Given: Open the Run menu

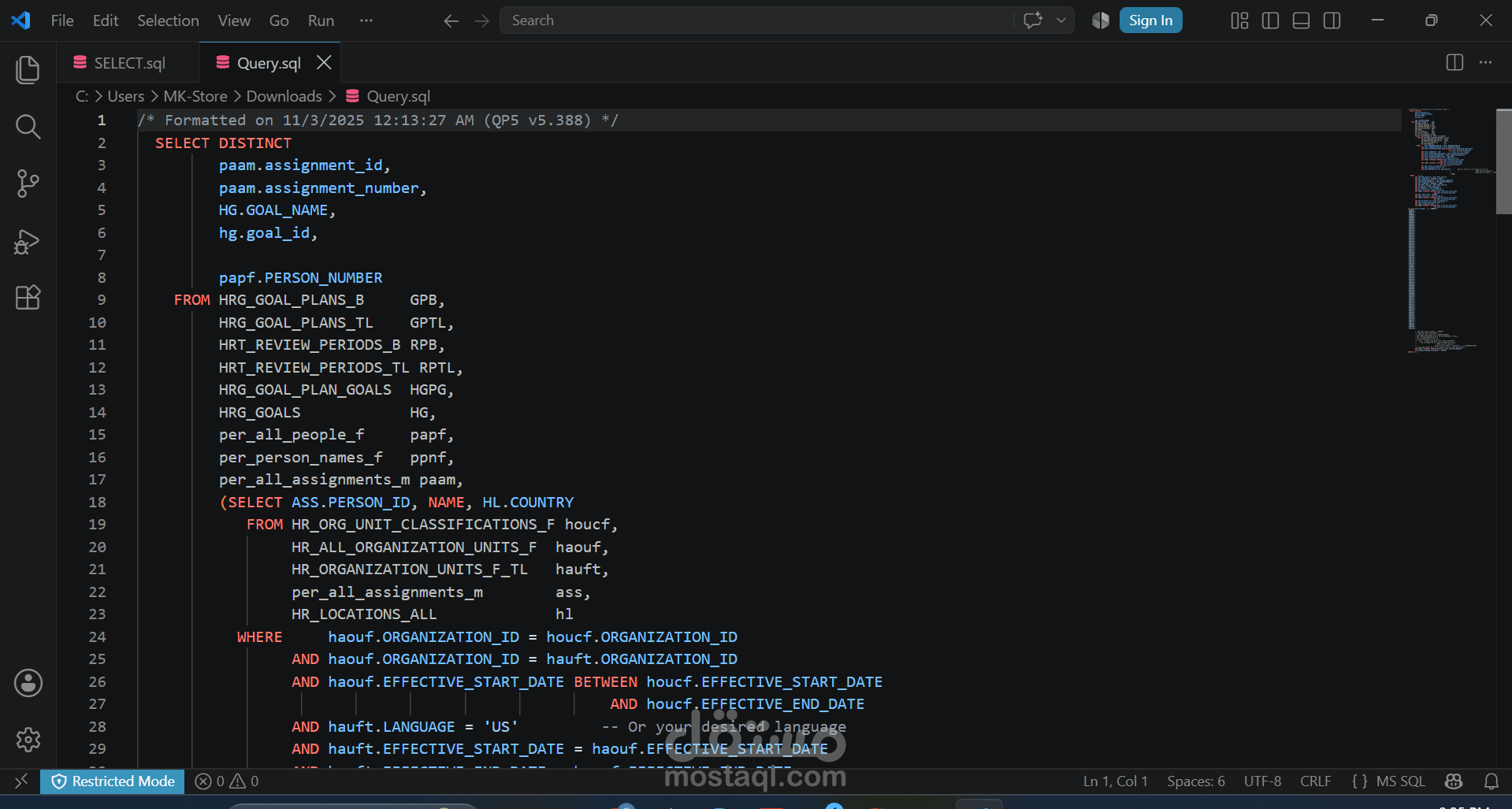Looking at the screenshot, I should [321, 20].
